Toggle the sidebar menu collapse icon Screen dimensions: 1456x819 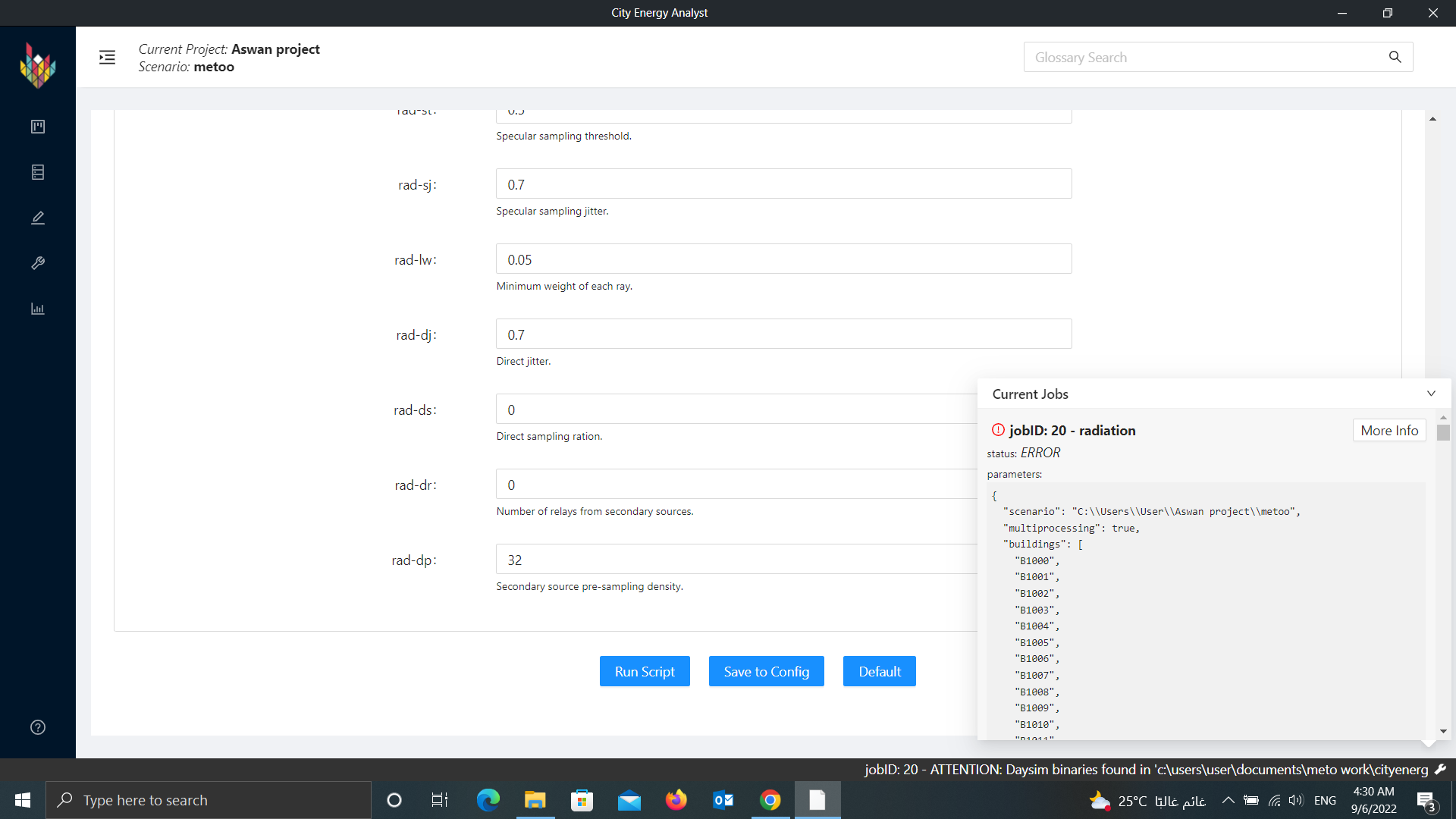(107, 58)
